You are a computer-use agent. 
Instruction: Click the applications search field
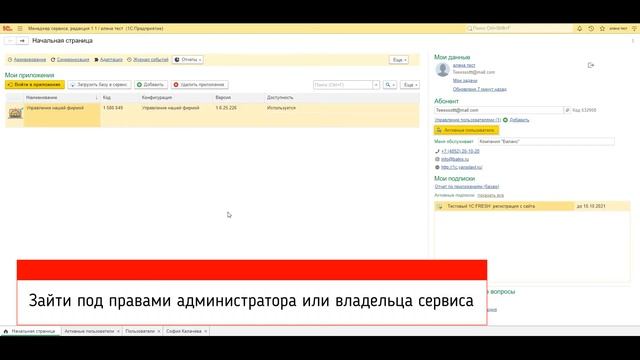342,85
